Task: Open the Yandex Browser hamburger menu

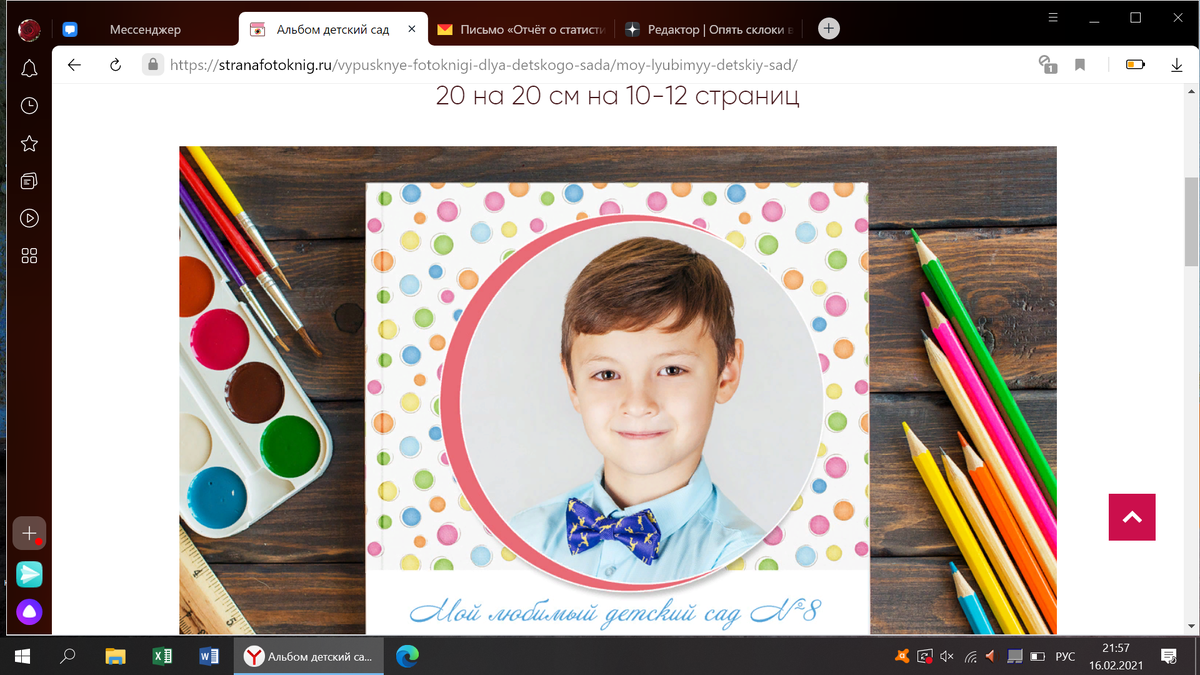Action: [x=1053, y=18]
